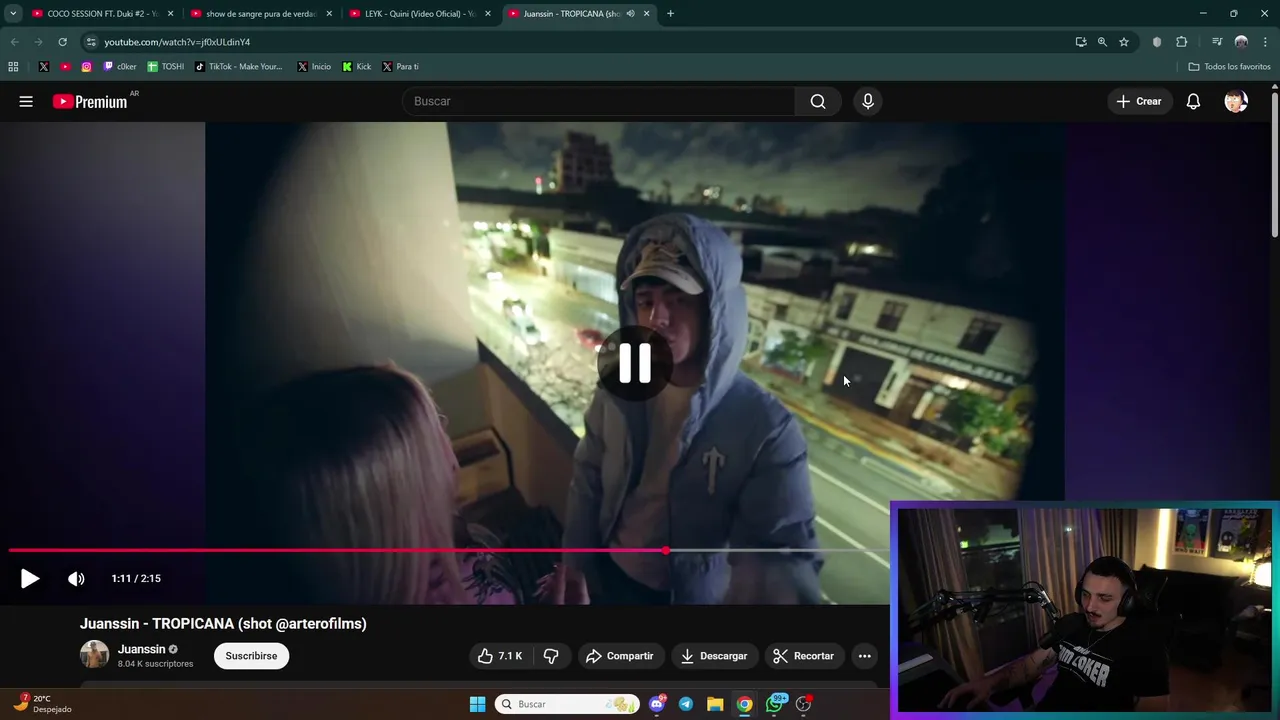Viewport: 1280px width, 720px height.
Task: Open the apps grid in bookmarks bar
Action: (x=13, y=66)
